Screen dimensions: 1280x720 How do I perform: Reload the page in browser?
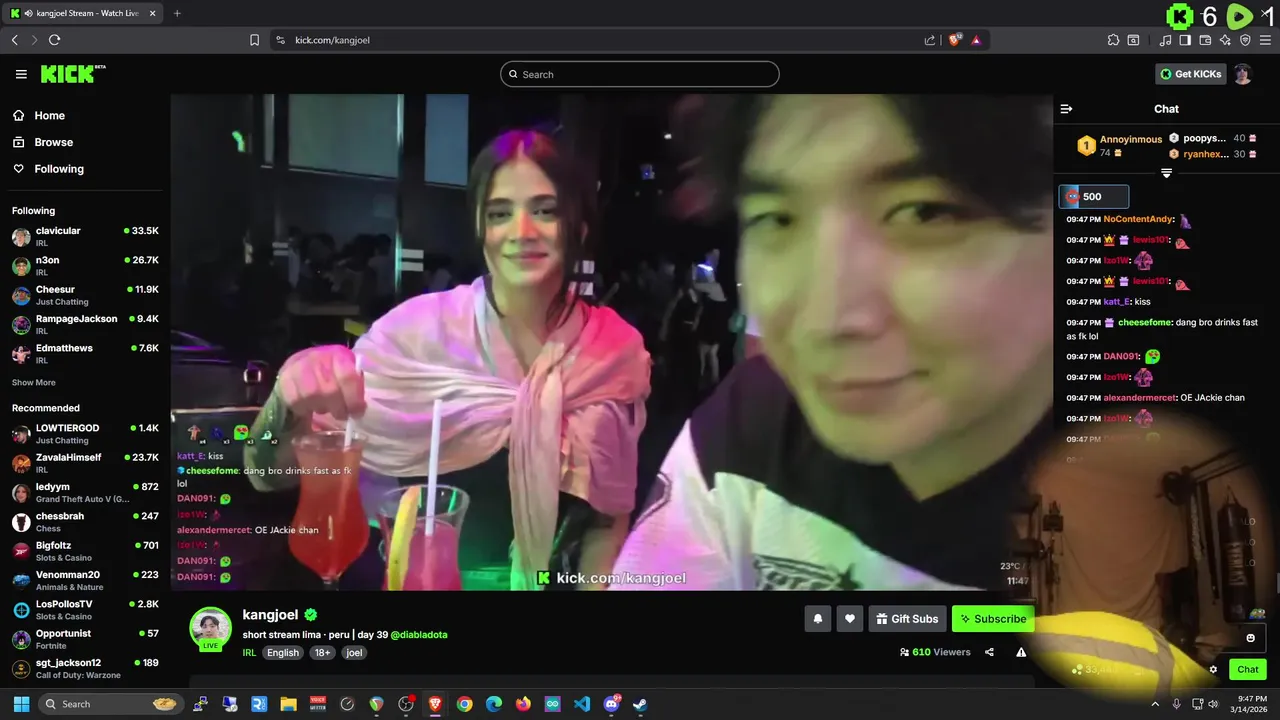tap(54, 40)
